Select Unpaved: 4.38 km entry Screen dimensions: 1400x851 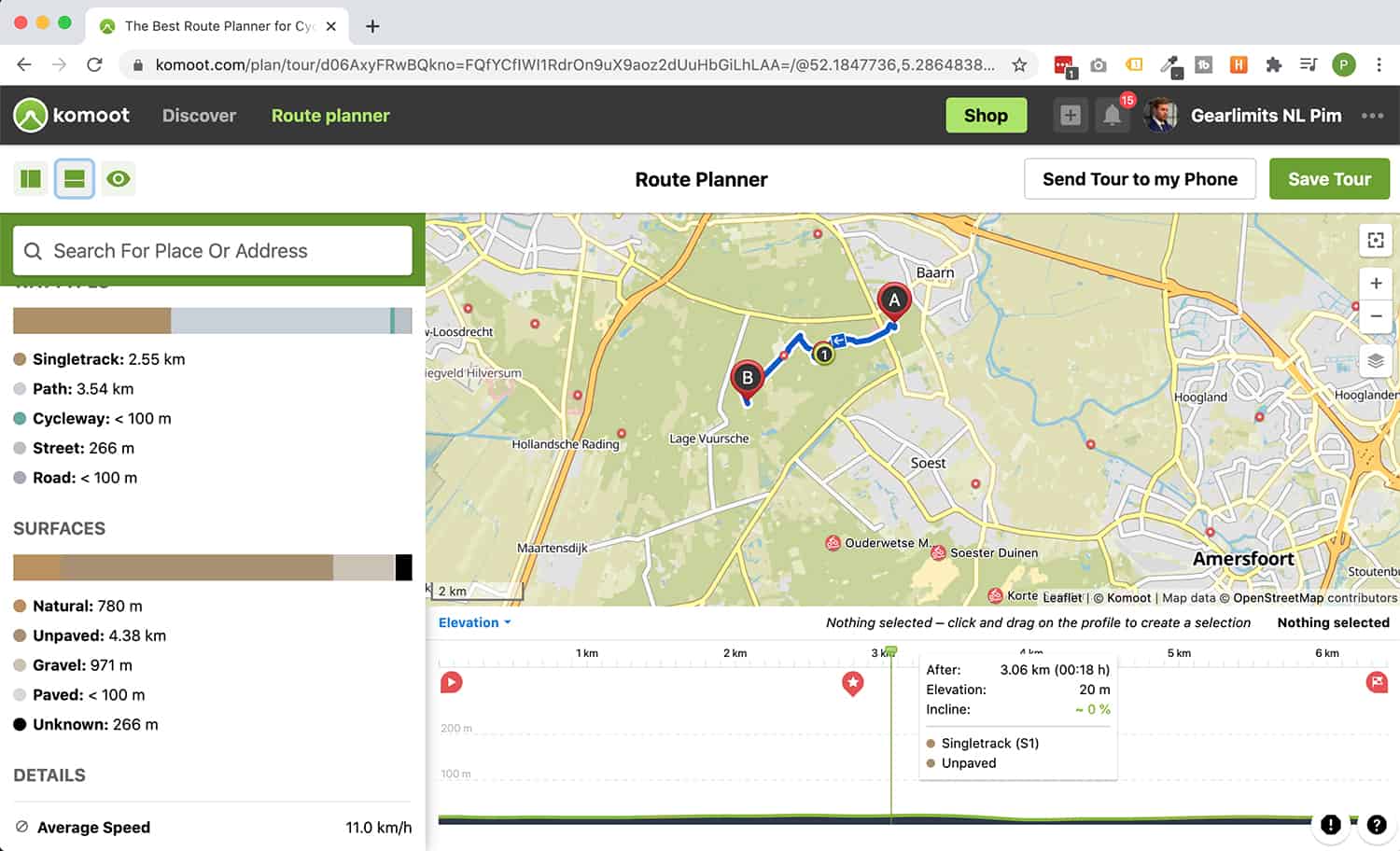(90, 636)
